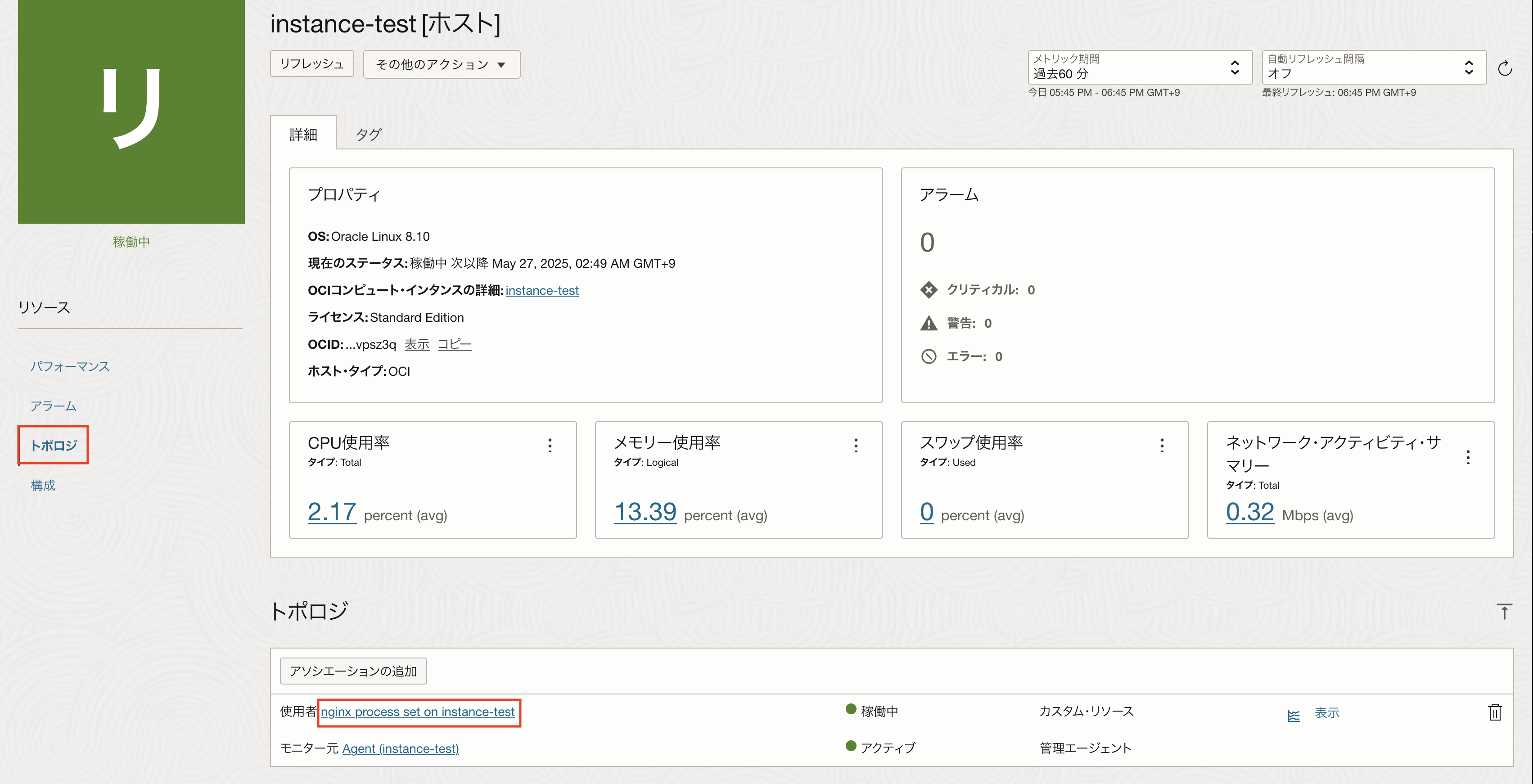Click scroll-to-top arrow icon in トポロジ section
1533x784 pixels.
point(1504,611)
